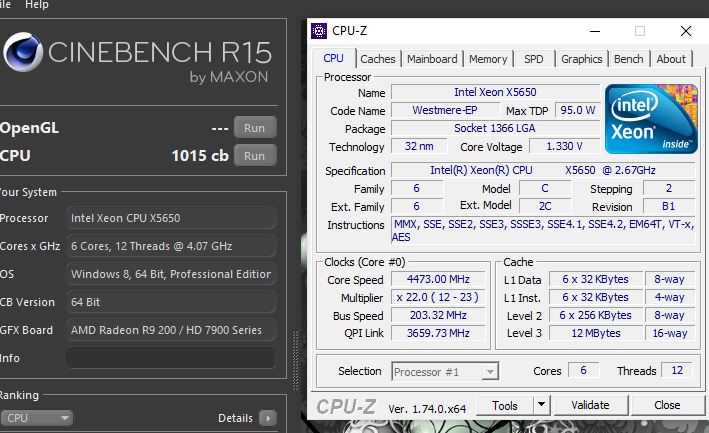The image size is (709, 433).
Task: Click the Cores value 6 in CPU-Z
Action: 583,371
